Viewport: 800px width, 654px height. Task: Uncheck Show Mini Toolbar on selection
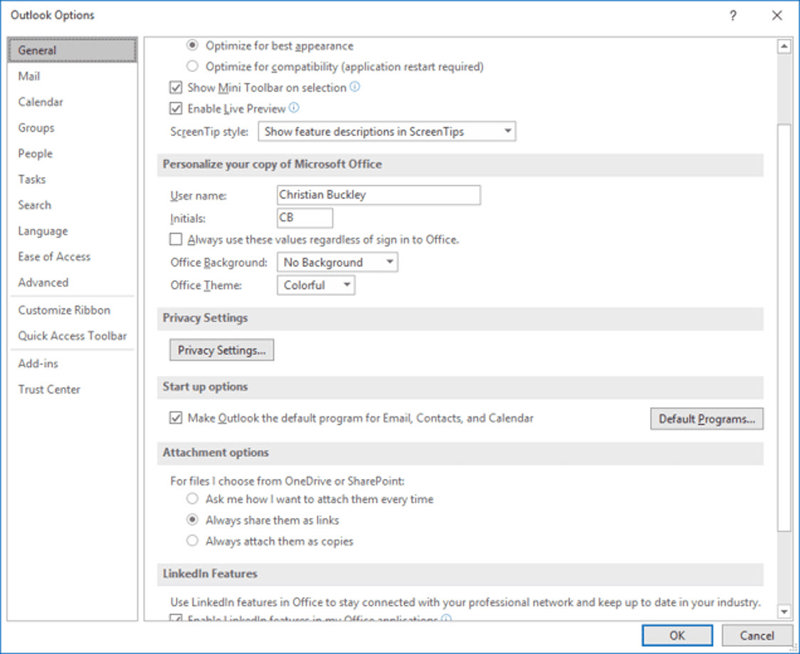177,88
